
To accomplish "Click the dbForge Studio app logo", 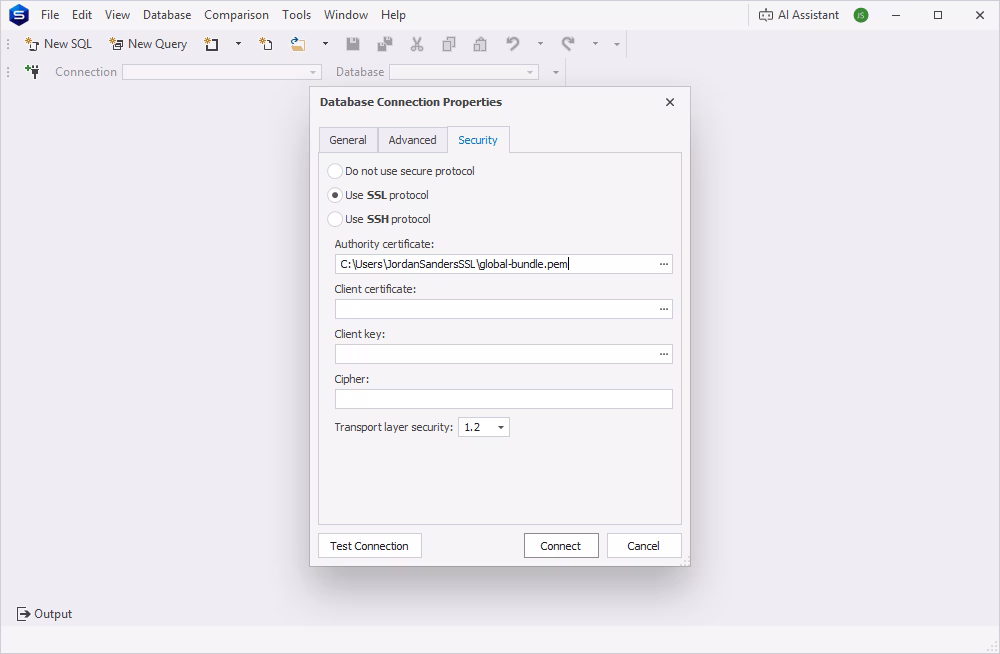I will click(x=19, y=14).
